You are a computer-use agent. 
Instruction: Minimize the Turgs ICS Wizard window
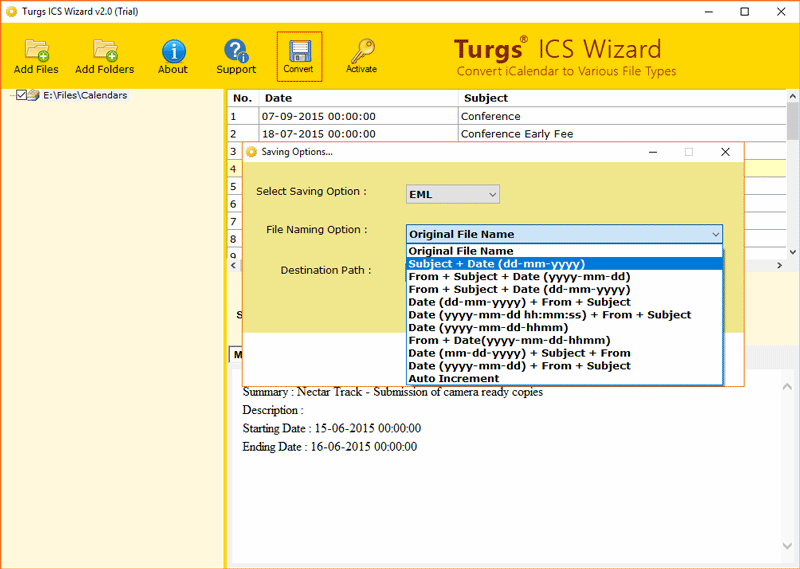709,11
